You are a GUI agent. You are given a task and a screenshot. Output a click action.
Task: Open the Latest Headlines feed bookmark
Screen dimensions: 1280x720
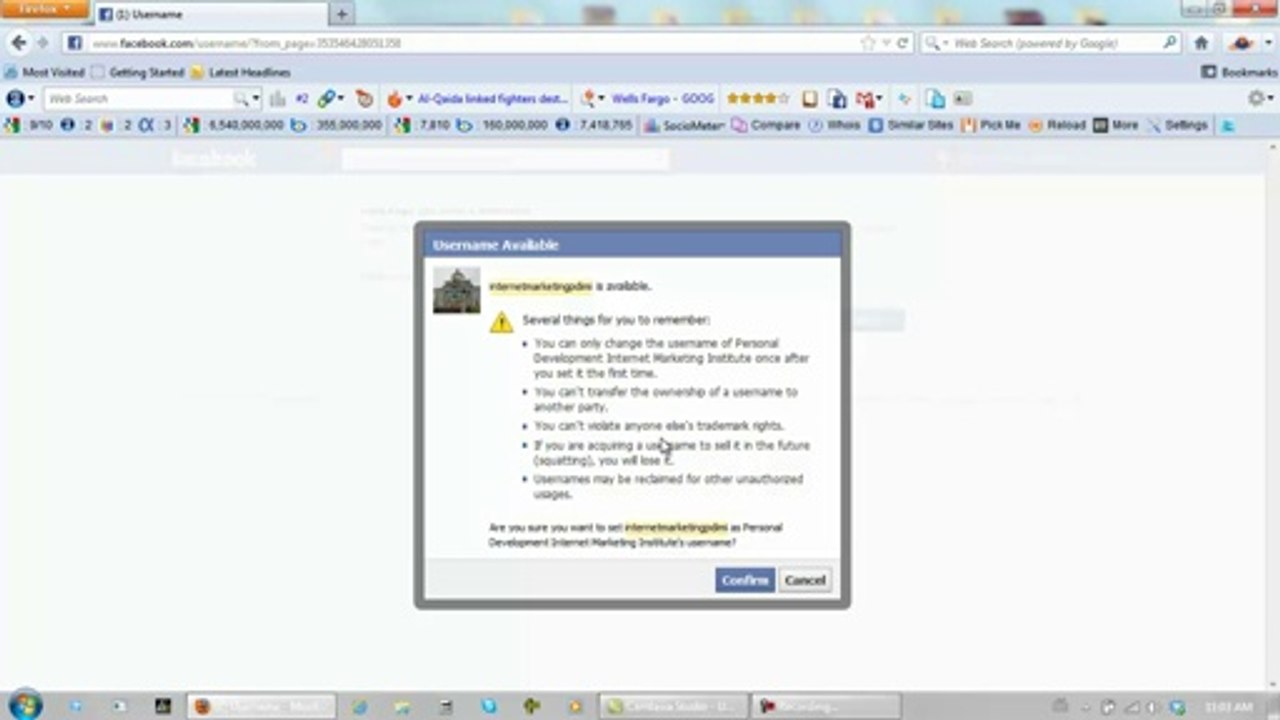tap(240, 72)
